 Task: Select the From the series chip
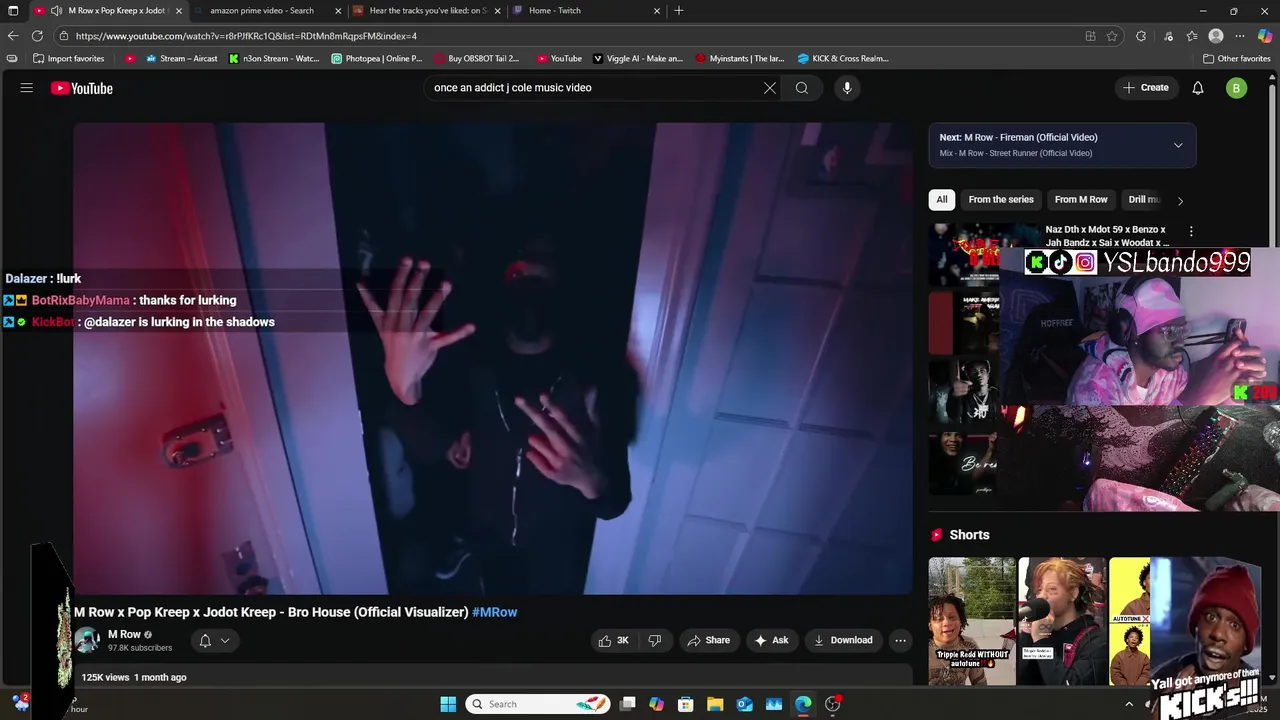[1001, 199]
